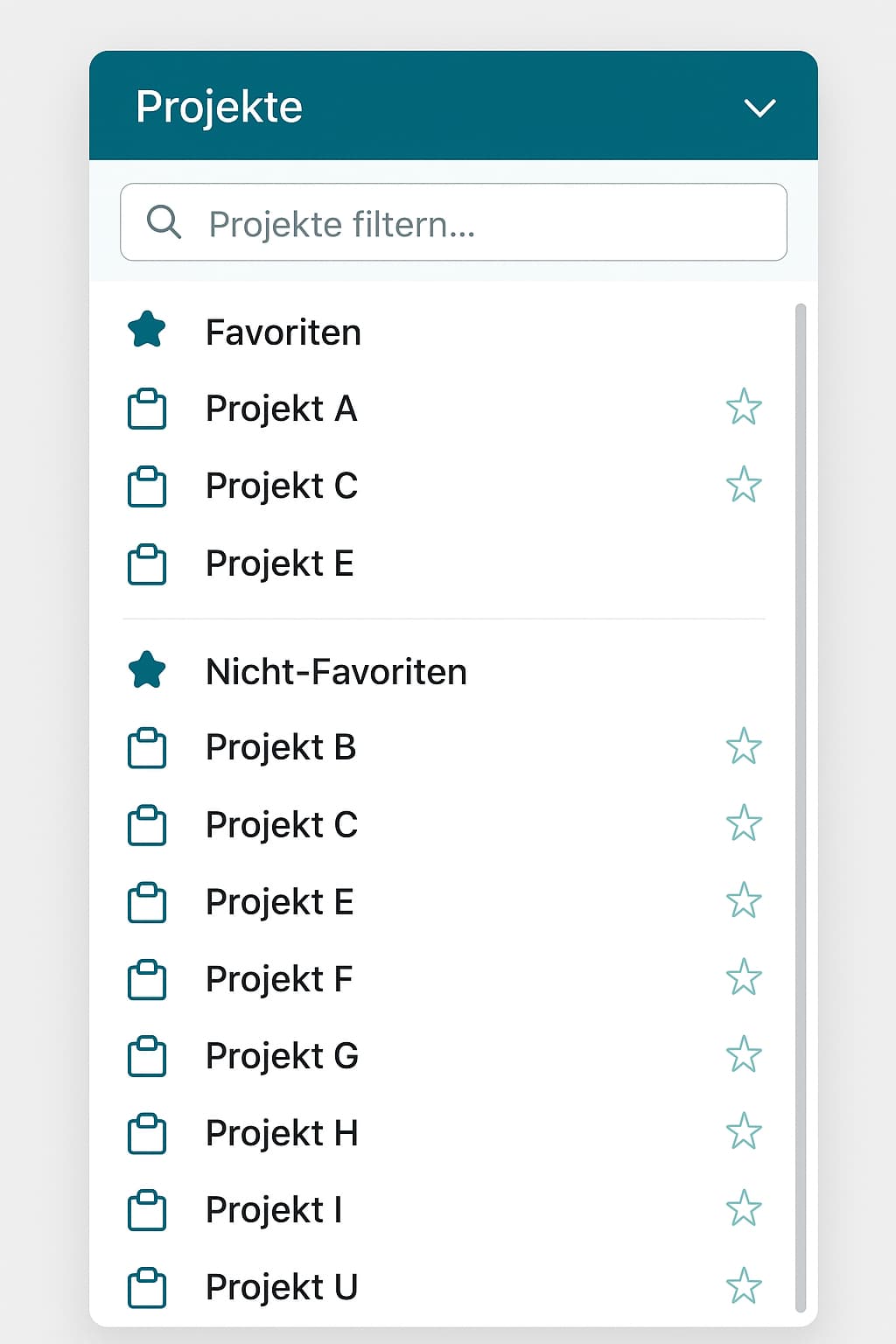Click the clipboard icon for Projekt A
This screenshot has width=896, height=1344.
147,409
